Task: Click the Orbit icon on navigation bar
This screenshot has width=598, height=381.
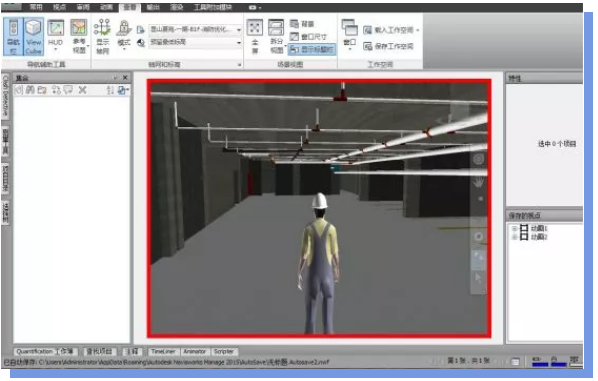Action: coord(478,236)
